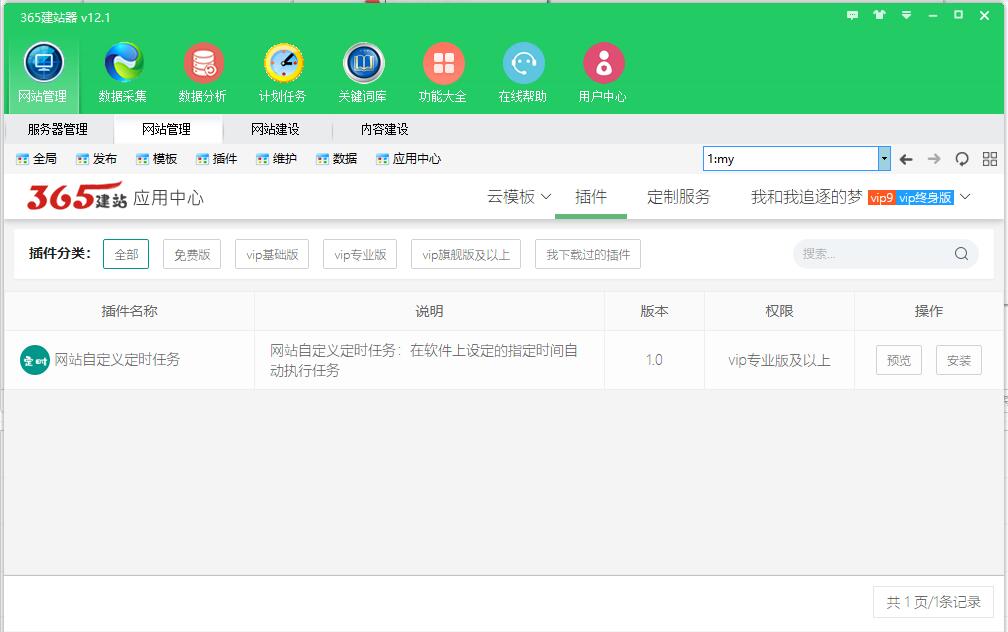Open the site selector dropdown arrow
This screenshot has width=1008, height=632.
point(884,159)
